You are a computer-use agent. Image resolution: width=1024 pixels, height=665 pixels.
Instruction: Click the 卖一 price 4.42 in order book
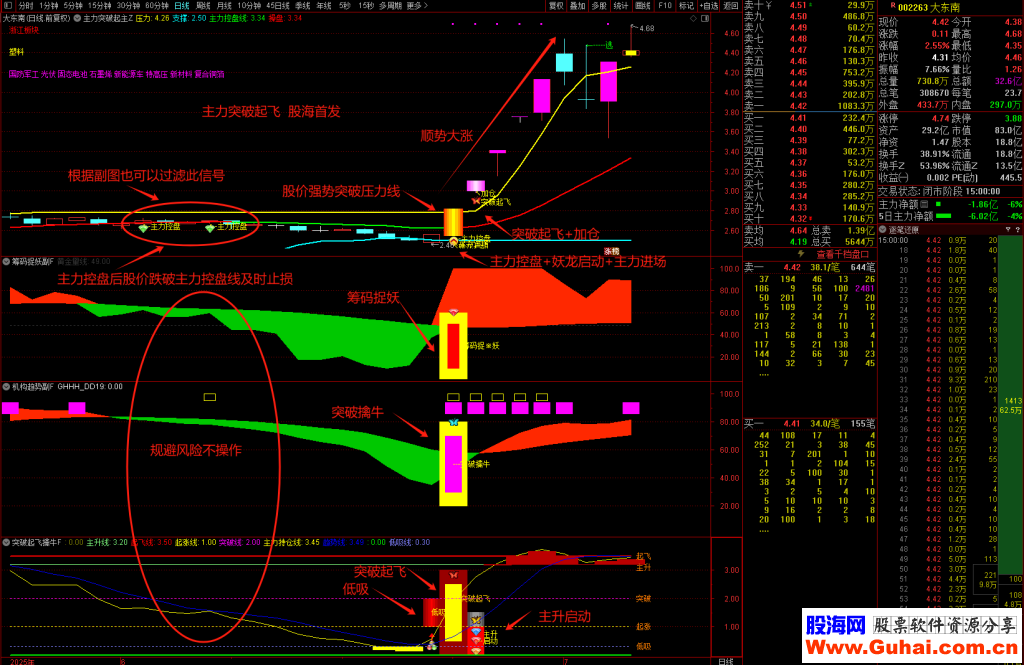click(798, 106)
